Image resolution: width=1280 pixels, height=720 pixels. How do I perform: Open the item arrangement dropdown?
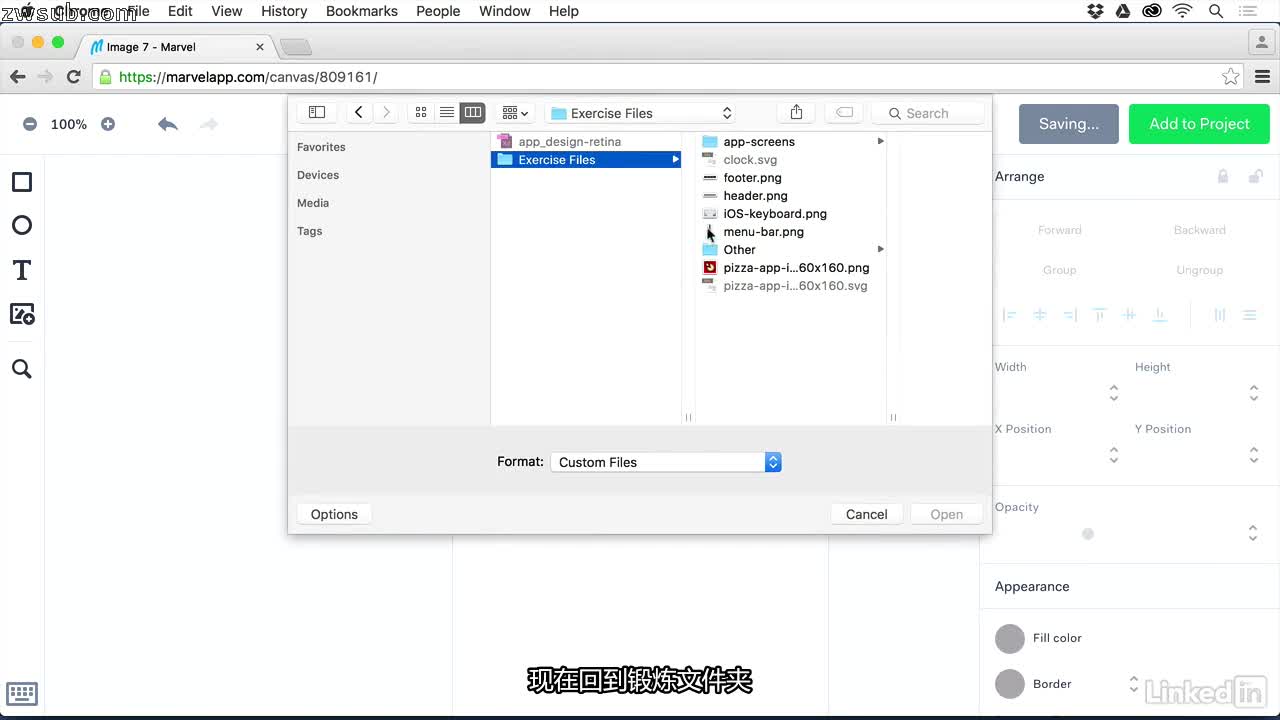[515, 113]
